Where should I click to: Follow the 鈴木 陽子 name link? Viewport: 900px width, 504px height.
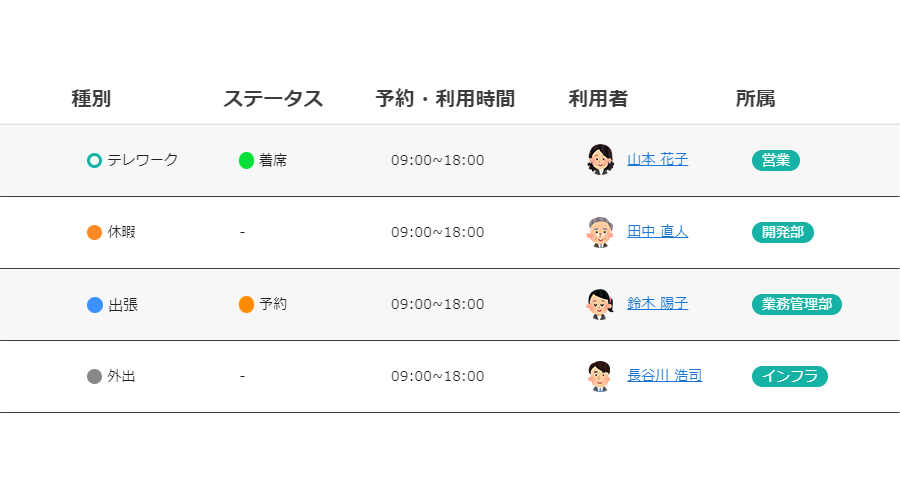pyautogui.click(x=657, y=304)
